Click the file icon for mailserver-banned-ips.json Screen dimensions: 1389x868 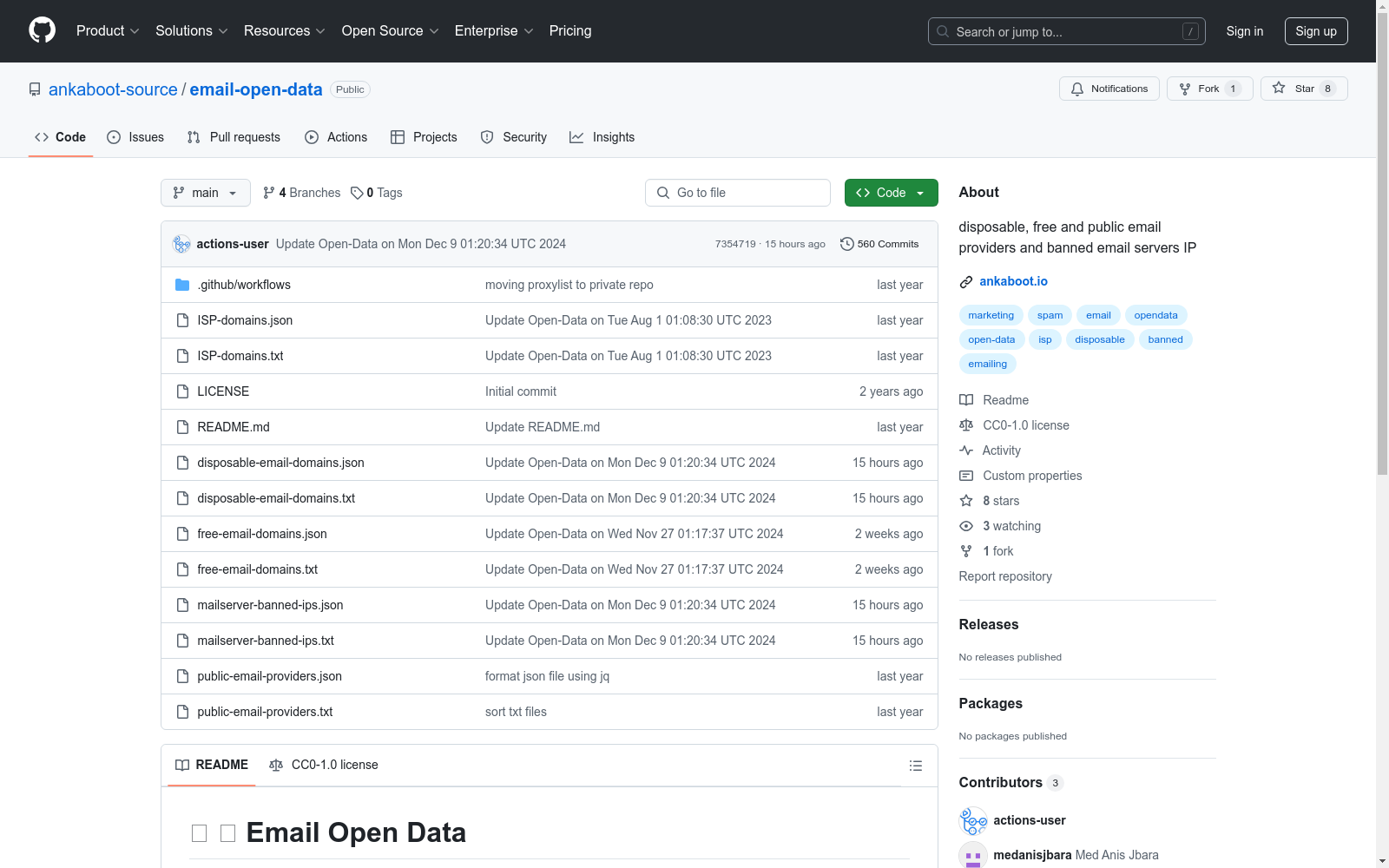pos(182,605)
